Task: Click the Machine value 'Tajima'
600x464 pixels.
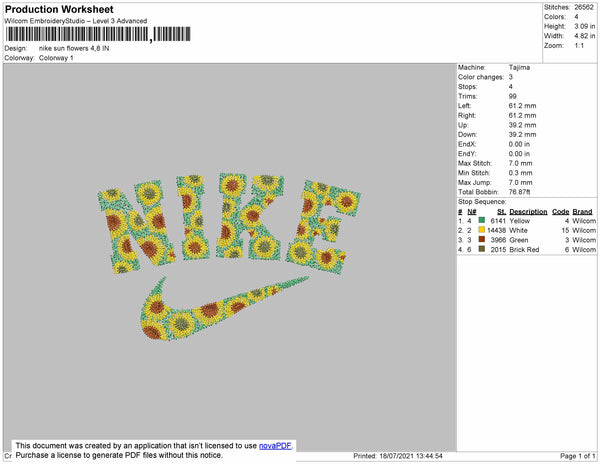Action: point(519,67)
